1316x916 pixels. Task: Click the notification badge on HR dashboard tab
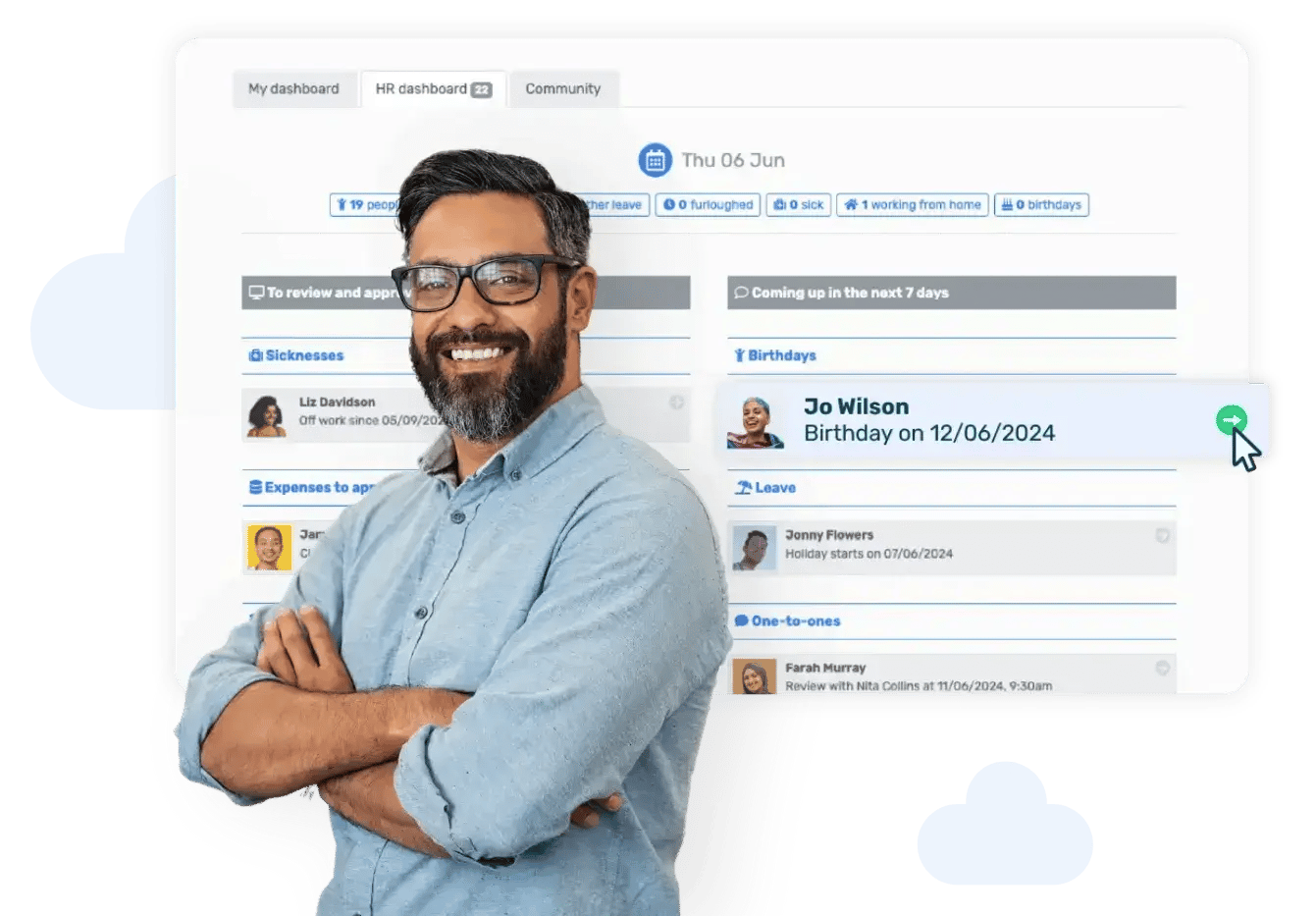pyautogui.click(x=481, y=89)
